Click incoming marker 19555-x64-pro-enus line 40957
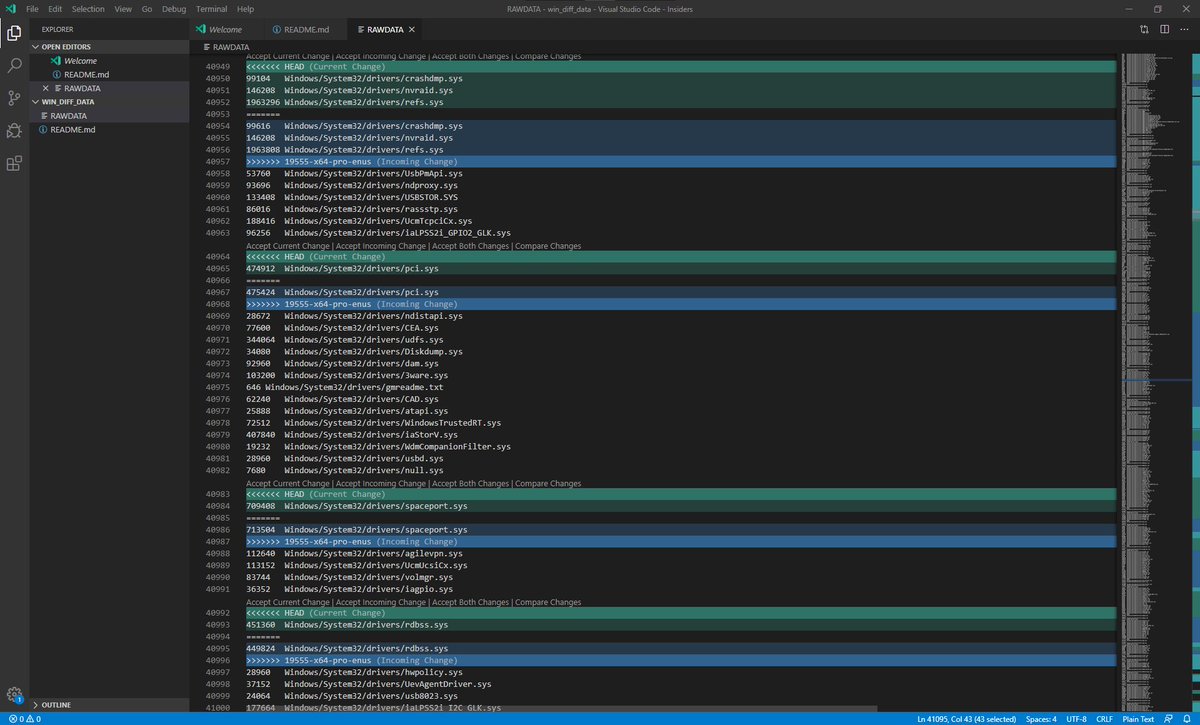 (681, 161)
